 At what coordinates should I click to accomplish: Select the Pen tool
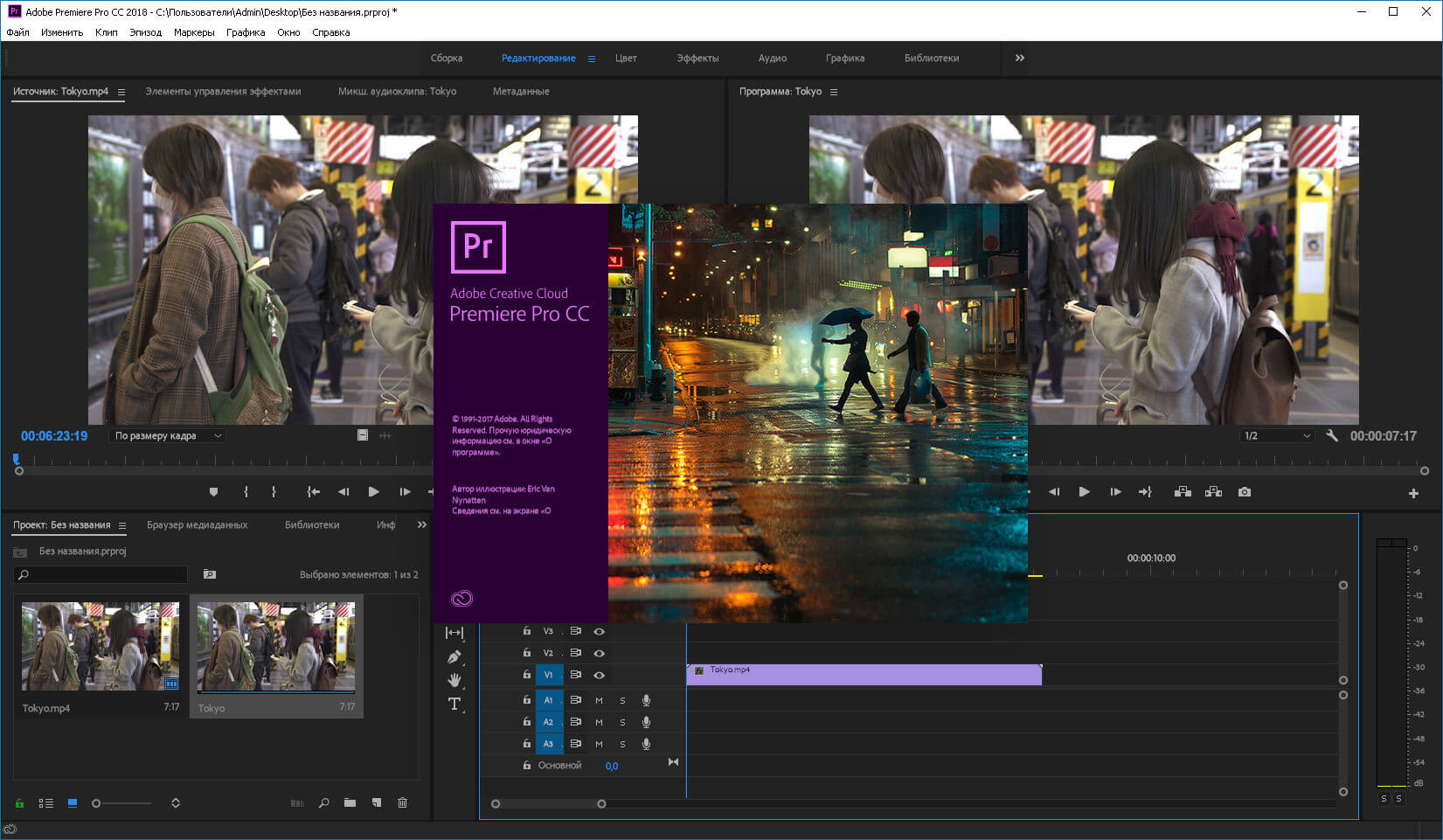point(454,656)
